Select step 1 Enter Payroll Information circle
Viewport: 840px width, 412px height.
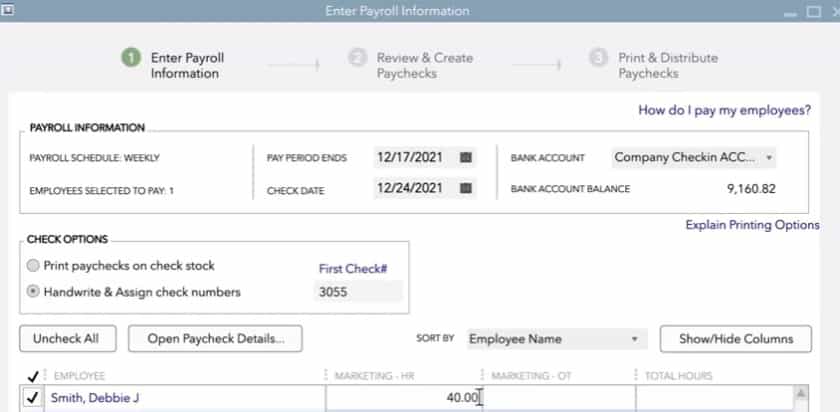click(x=131, y=58)
